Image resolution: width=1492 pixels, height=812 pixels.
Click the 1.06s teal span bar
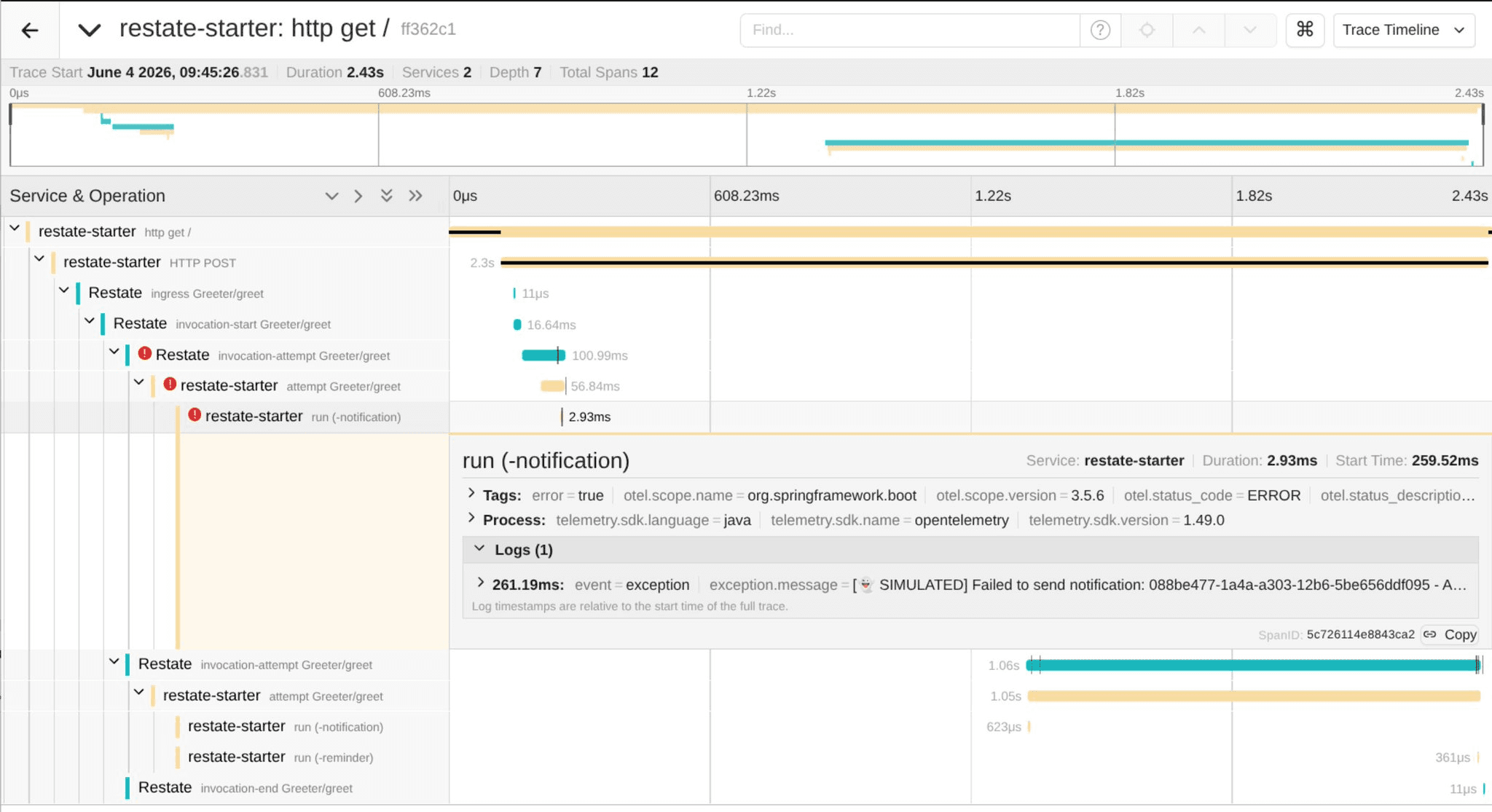pyautogui.click(x=1253, y=665)
